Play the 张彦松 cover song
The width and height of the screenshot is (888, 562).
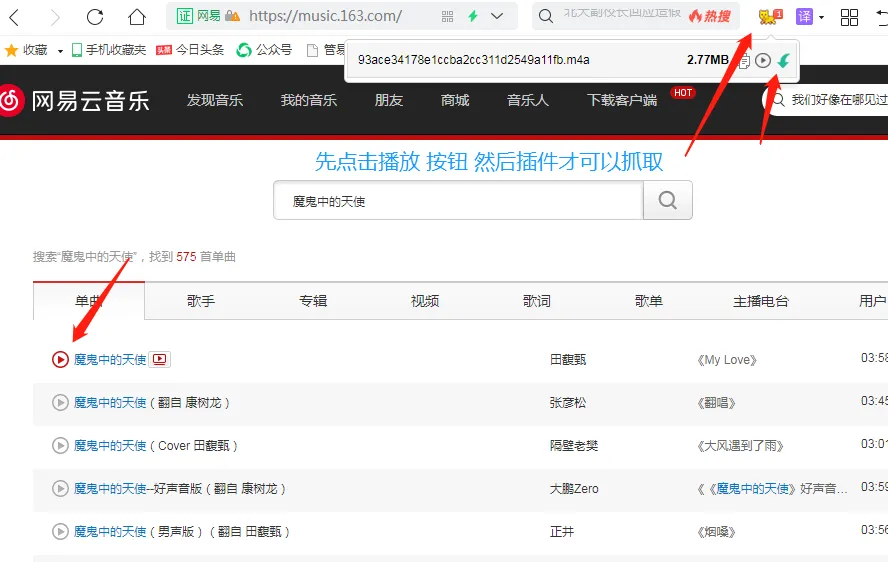click(60, 402)
